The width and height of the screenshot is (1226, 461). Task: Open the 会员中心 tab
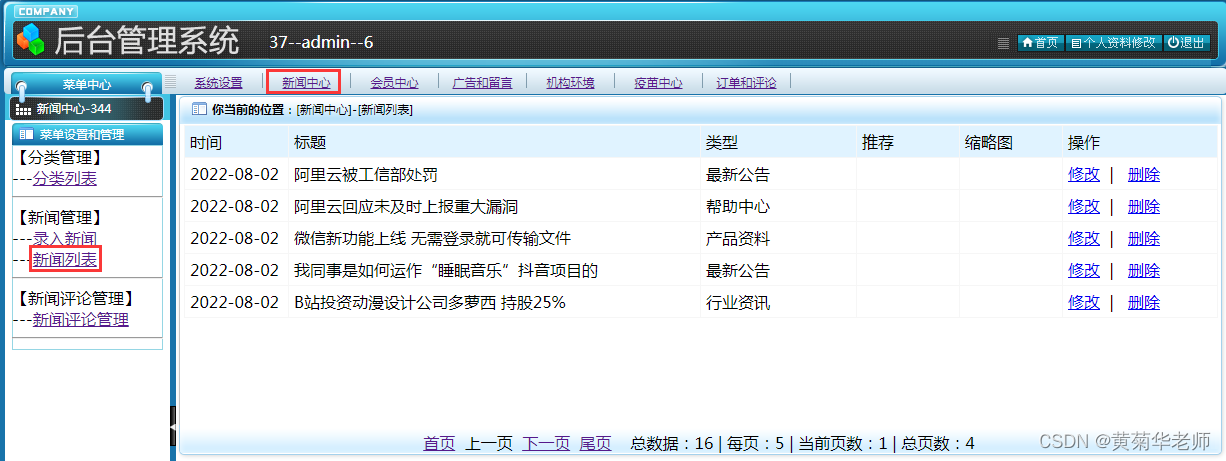tap(394, 83)
